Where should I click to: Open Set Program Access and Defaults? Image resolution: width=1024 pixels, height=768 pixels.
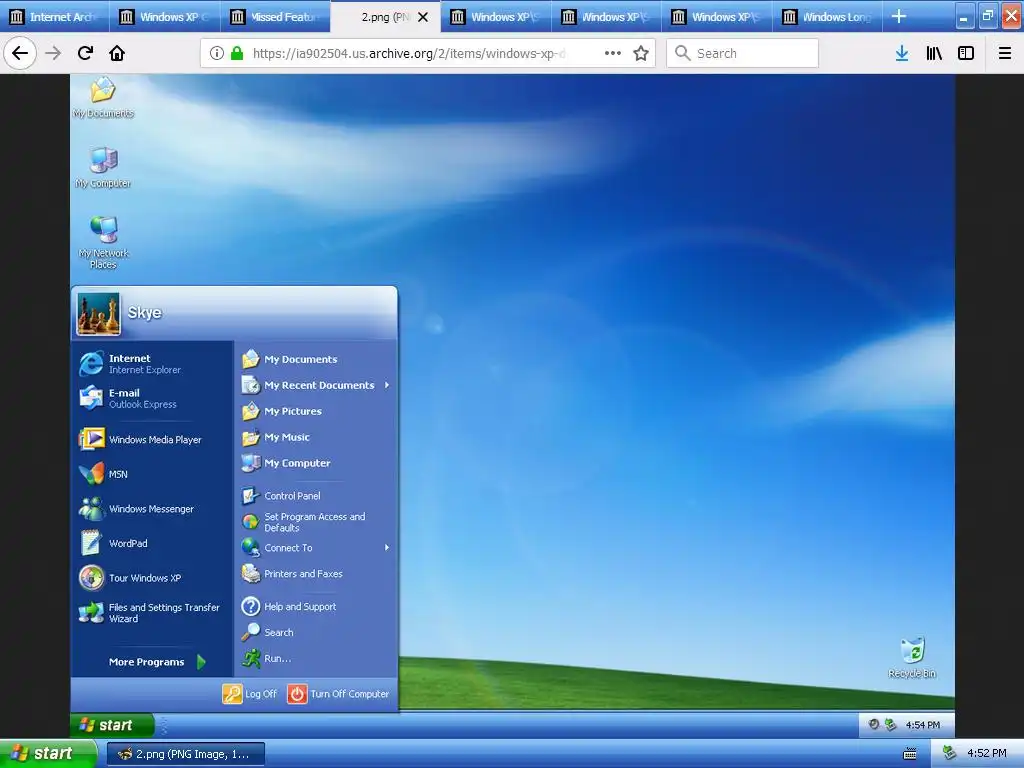point(316,522)
